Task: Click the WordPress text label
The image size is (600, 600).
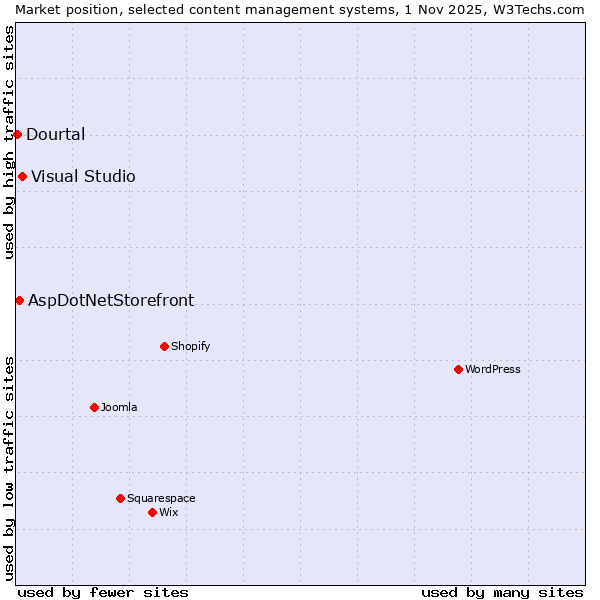Action: click(x=492, y=369)
